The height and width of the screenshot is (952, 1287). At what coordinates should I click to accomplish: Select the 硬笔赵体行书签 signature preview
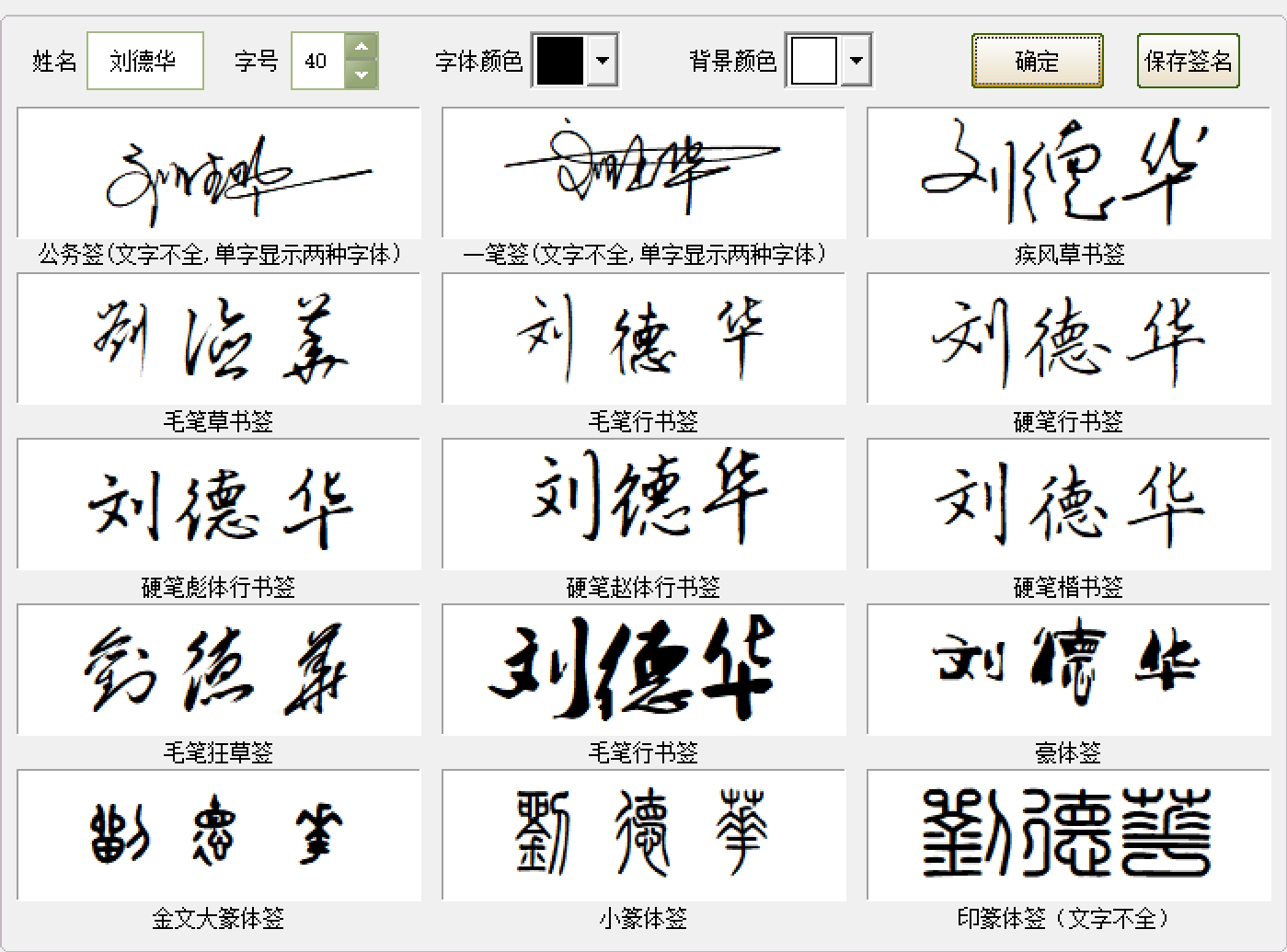point(644,504)
